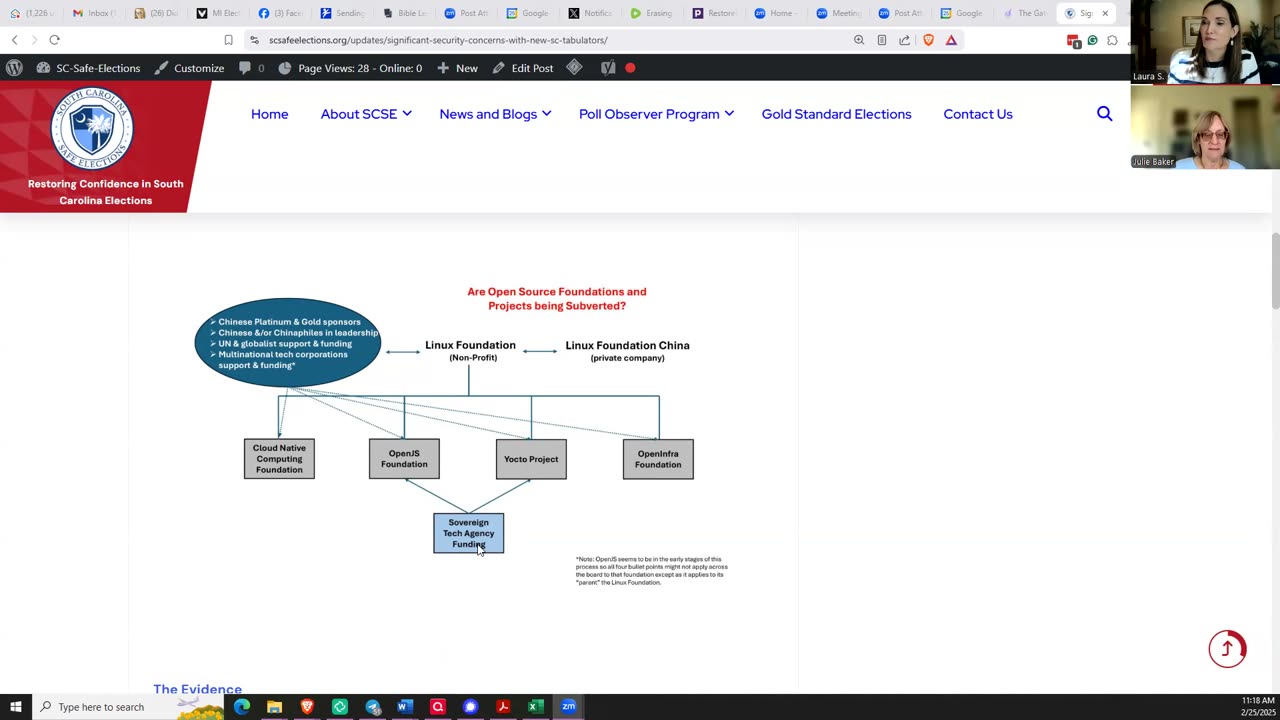The height and width of the screenshot is (720, 1280).
Task: Open Adobe Acrobat from the taskbar
Action: 503,707
